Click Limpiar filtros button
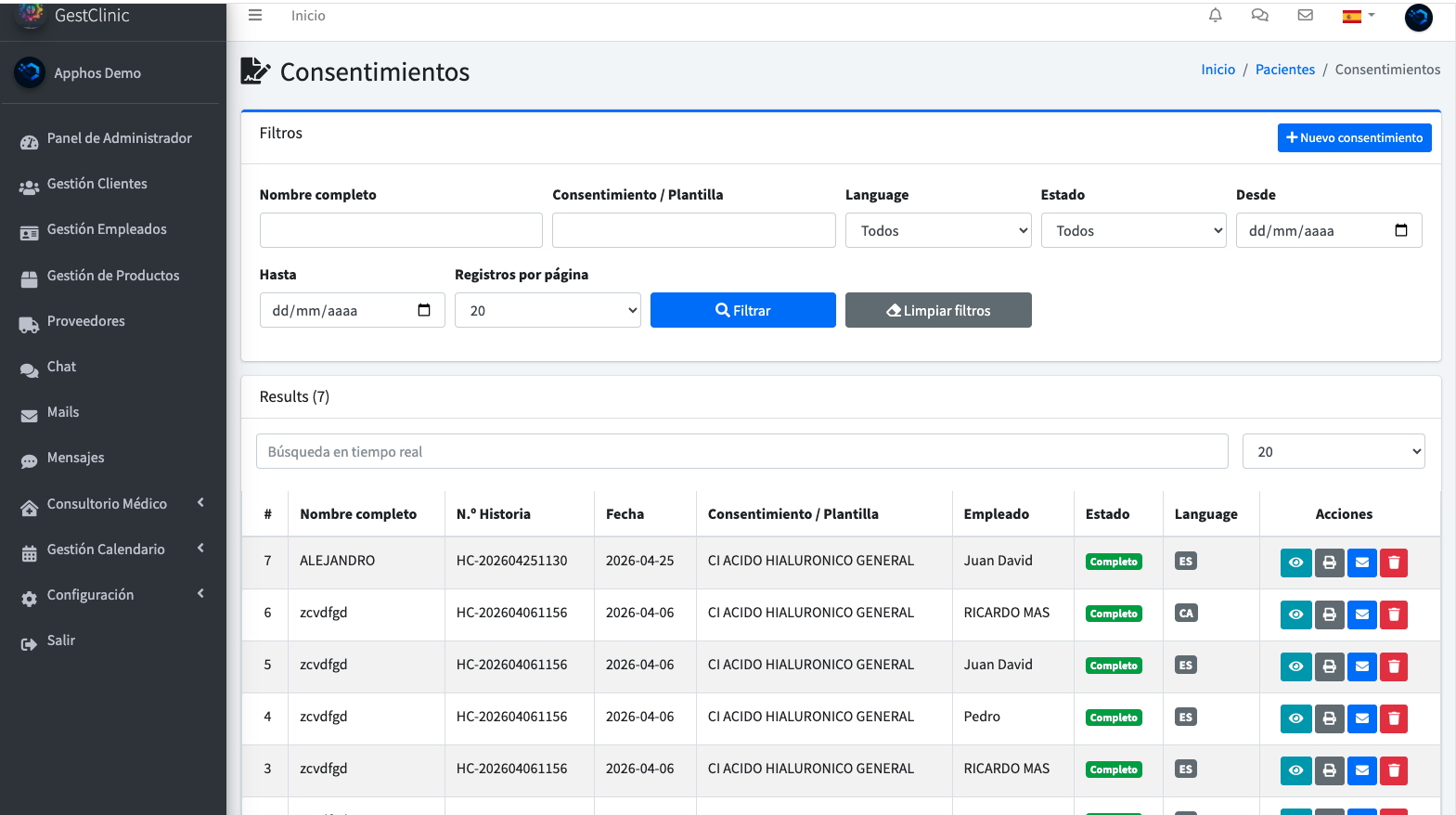This screenshot has width=1456, height=815. tap(938, 310)
